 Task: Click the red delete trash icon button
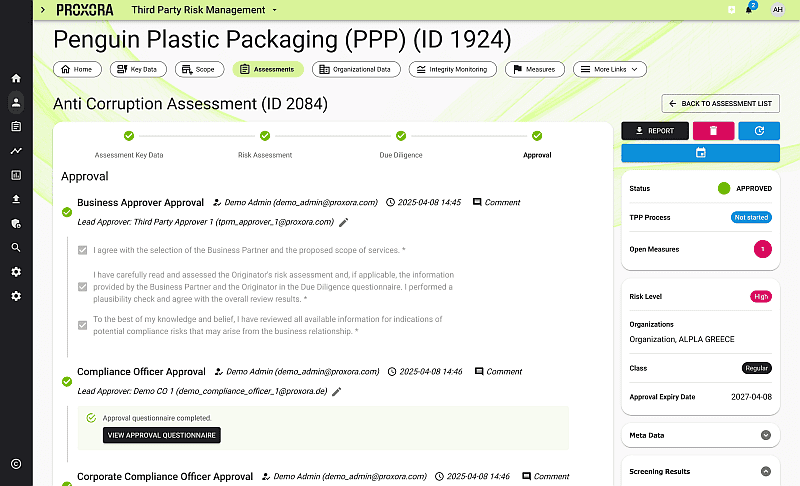pyautogui.click(x=713, y=131)
